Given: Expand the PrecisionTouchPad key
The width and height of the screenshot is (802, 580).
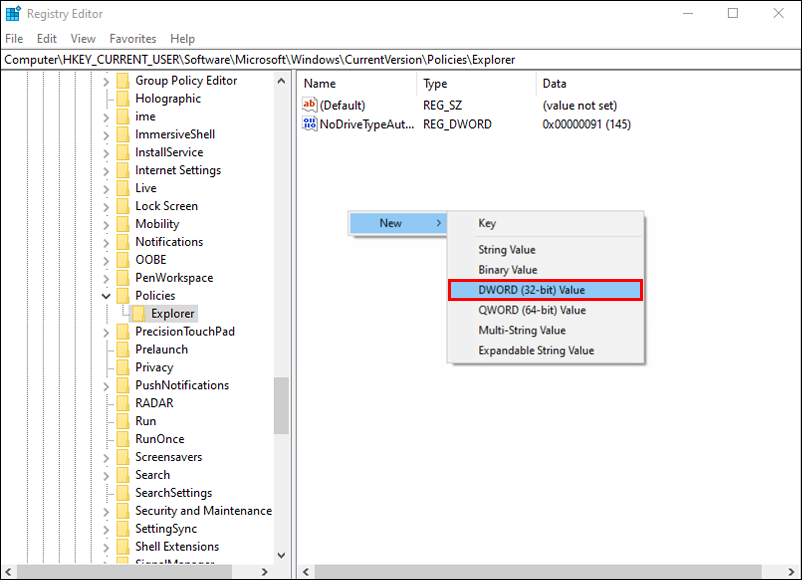Looking at the screenshot, I should click(x=106, y=332).
